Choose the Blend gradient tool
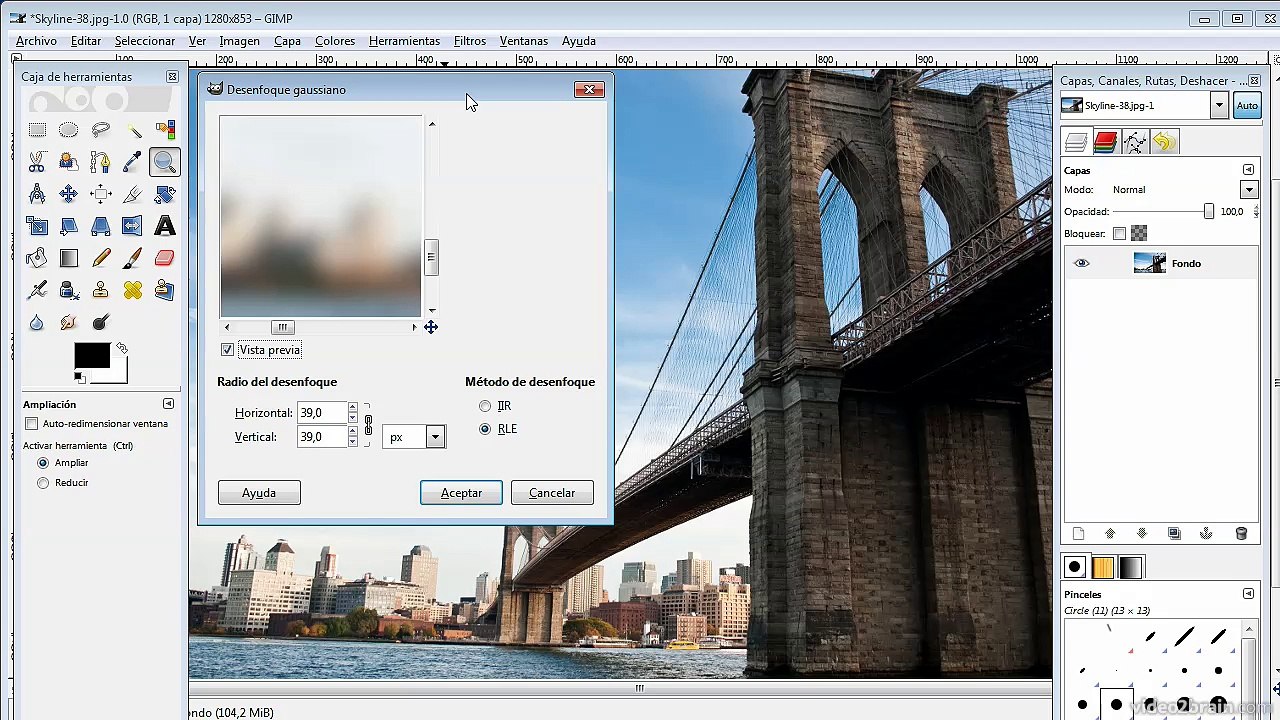1280x720 pixels. coord(68,258)
